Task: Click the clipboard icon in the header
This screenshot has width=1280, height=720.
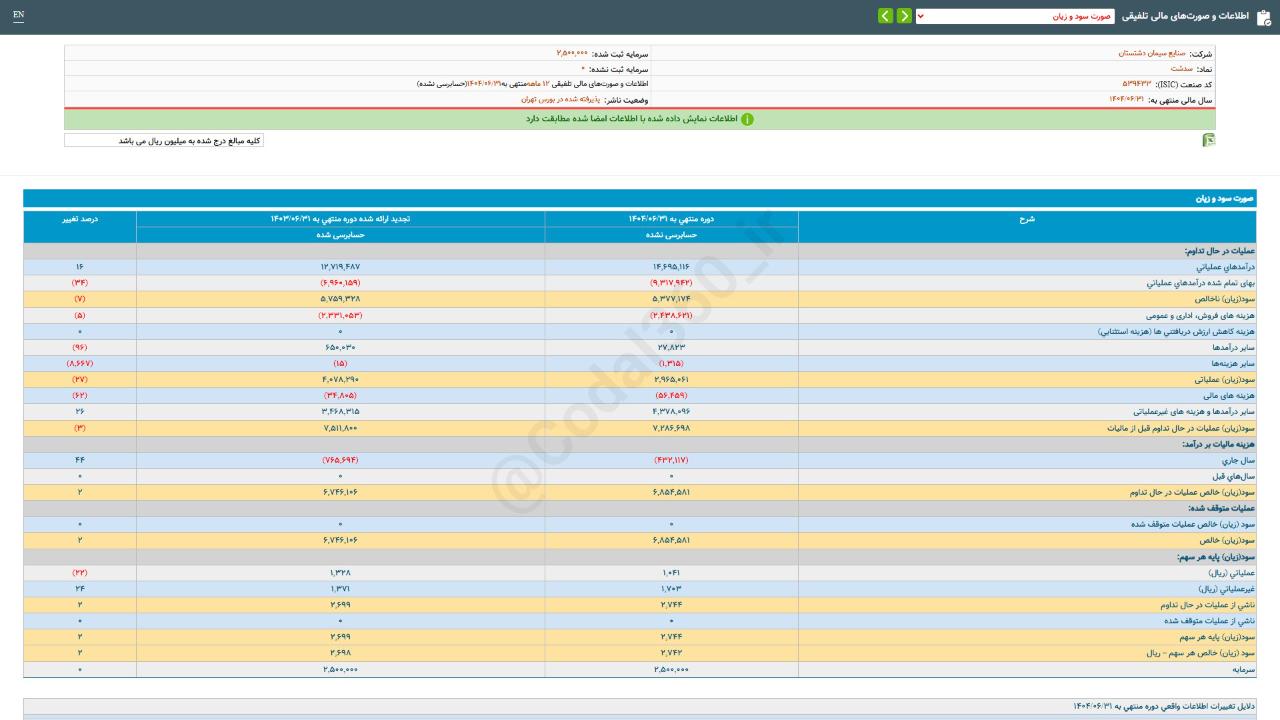Action: coord(1264,17)
